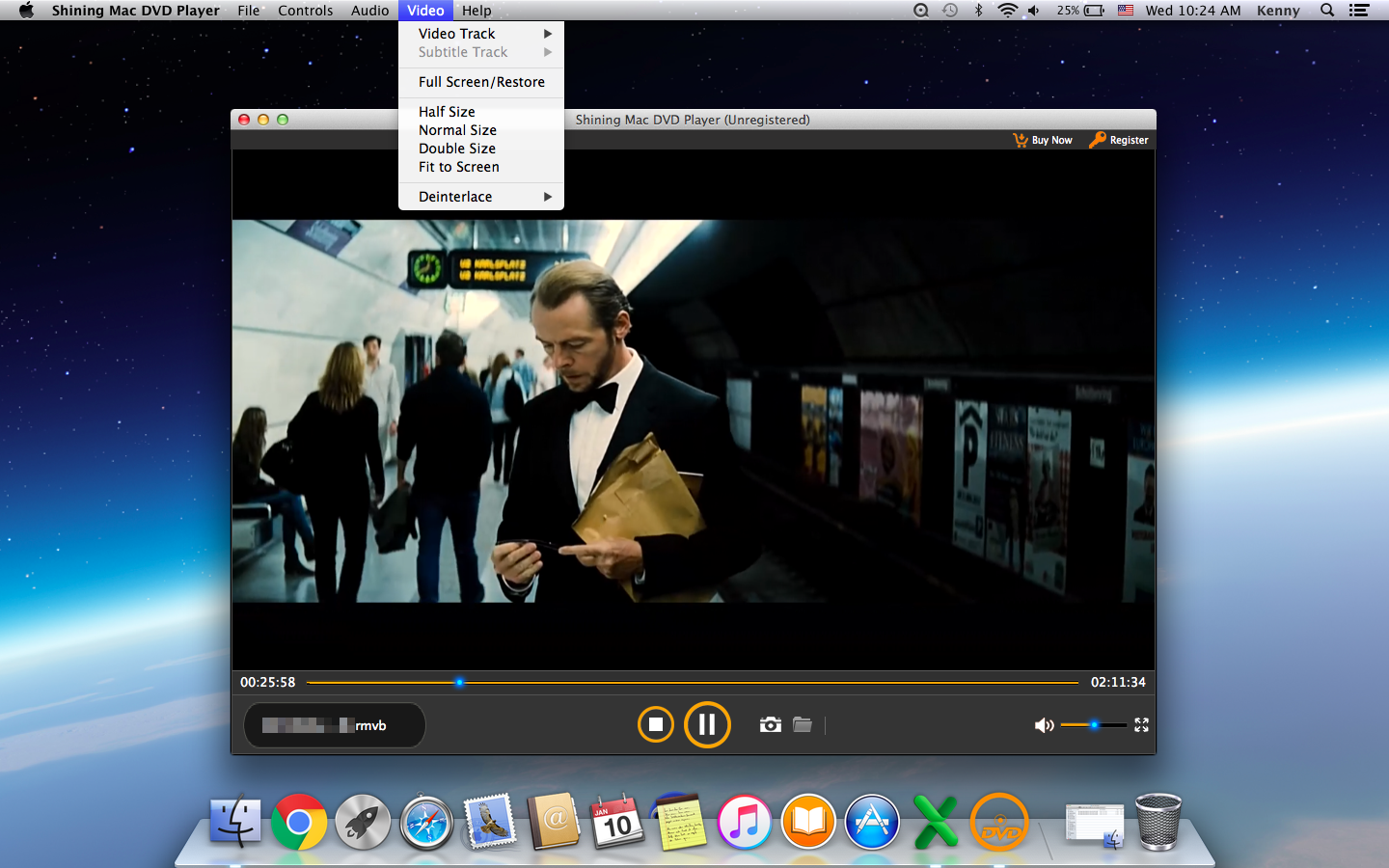Close the Video menu via its title
This screenshot has height=868, width=1389.
(x=425, y=11)
